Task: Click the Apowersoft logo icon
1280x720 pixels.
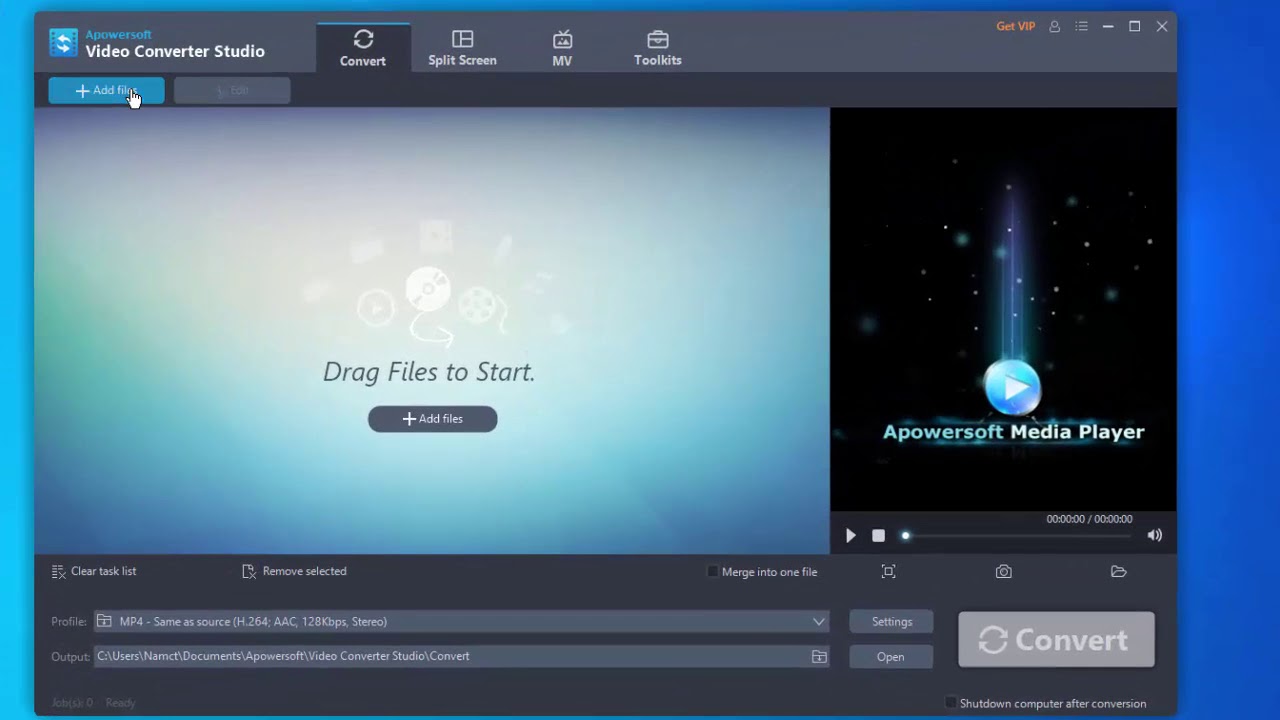Action: 63,43
